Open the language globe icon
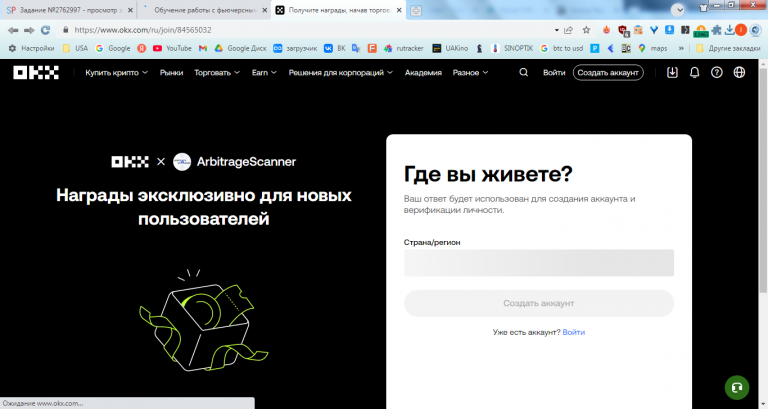The width and height of the screenshot is (768, 409). point(739,72)
